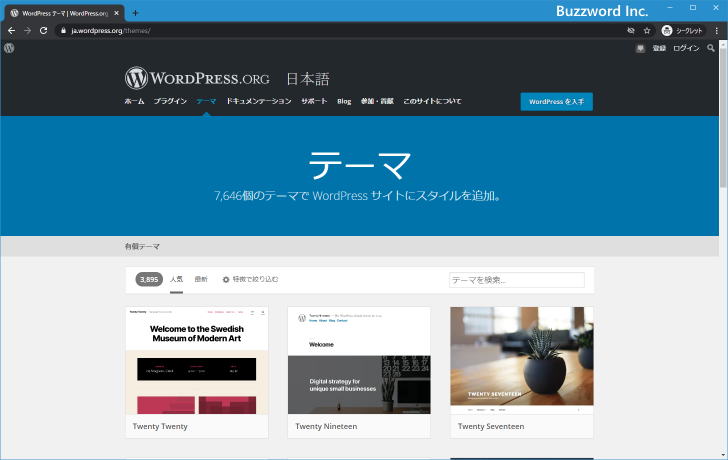Expand 特徴で絞り込む feature filter
This screenshot has width=728, height=460.
pos(250,279)
